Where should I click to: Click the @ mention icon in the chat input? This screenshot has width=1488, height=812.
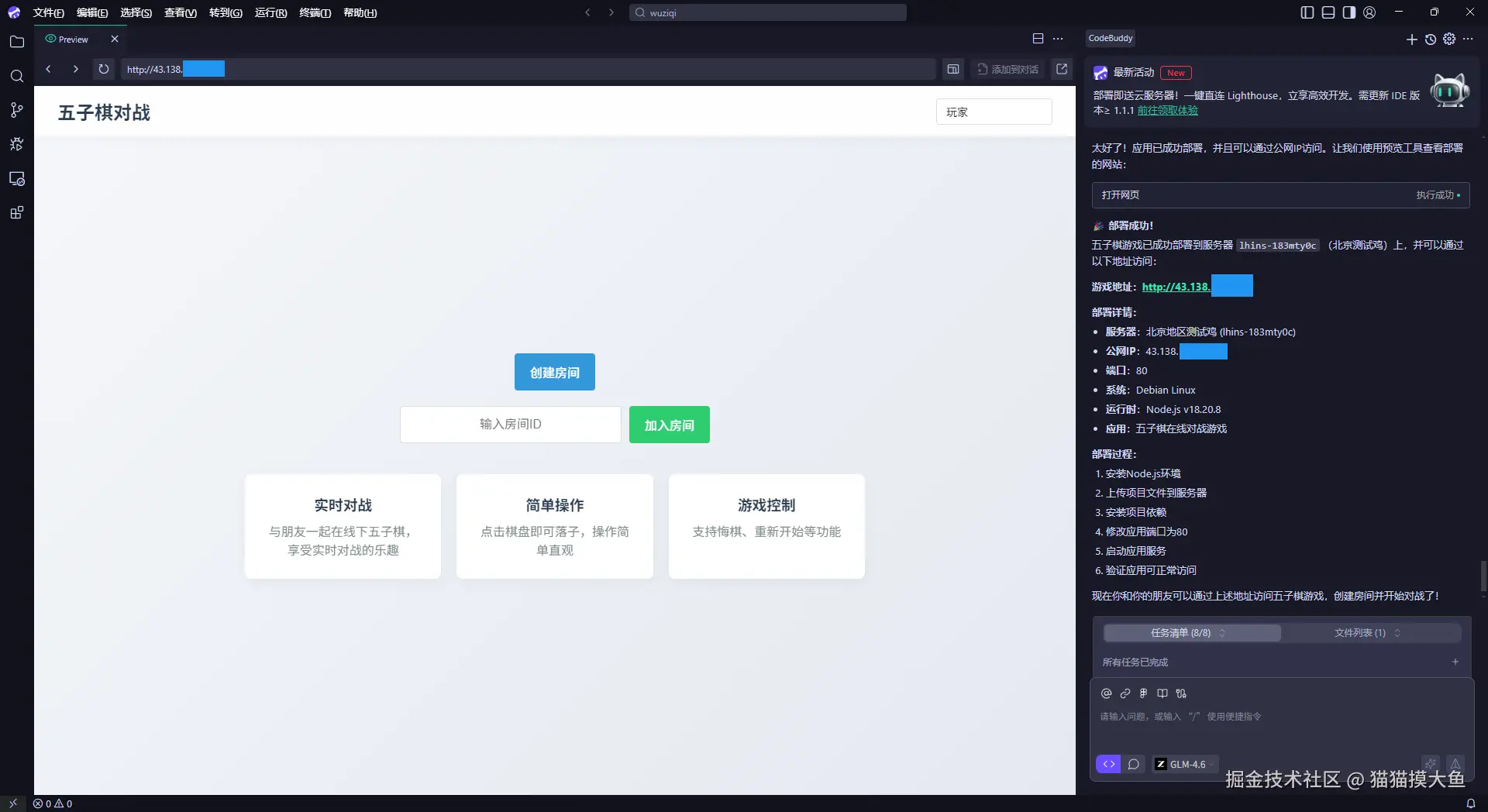tap(1107, 693)
